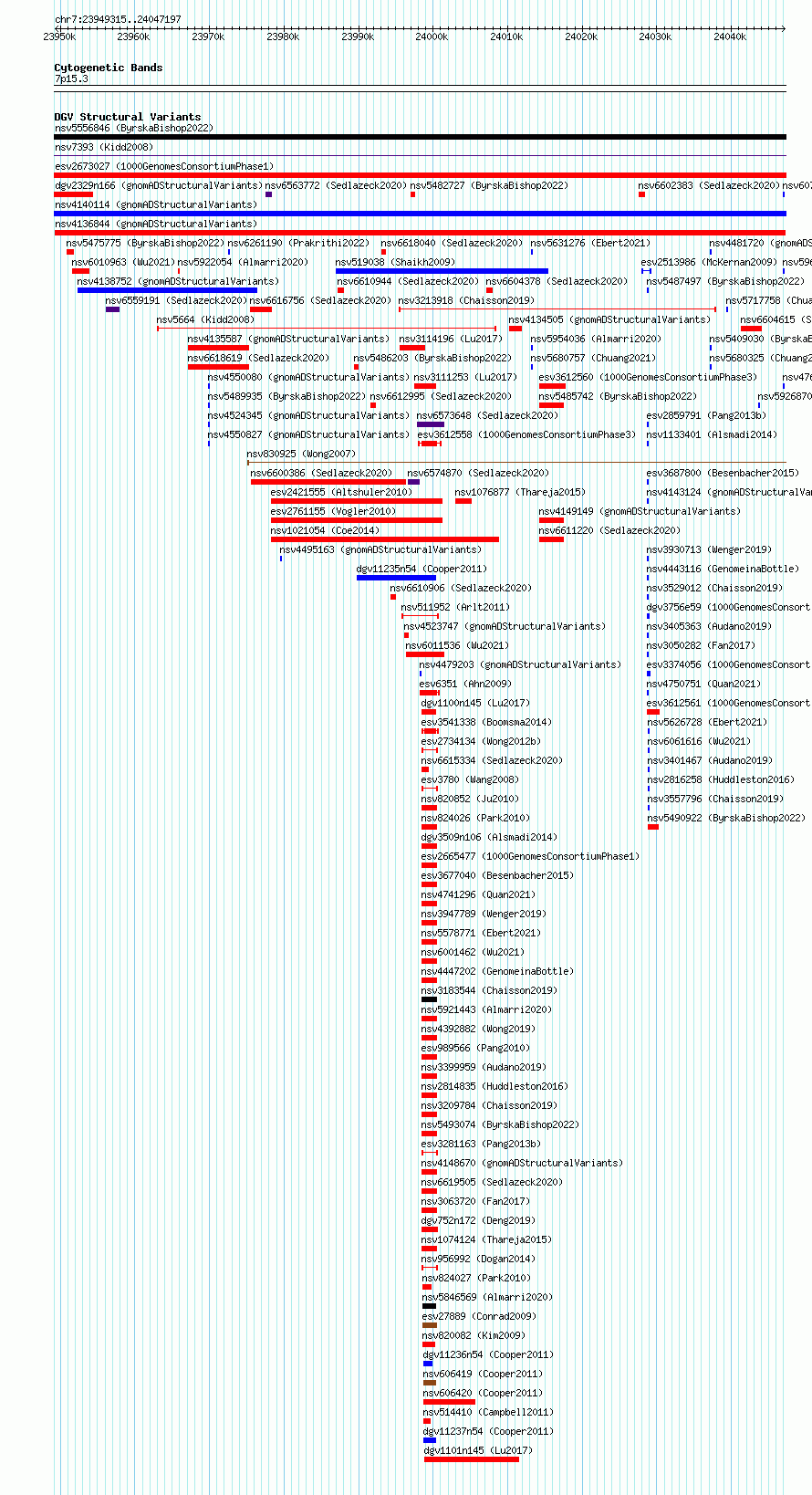This screenshot has width=812, height=1495.
Task: Select blue bar under nsv4138752
Action: 168,290
